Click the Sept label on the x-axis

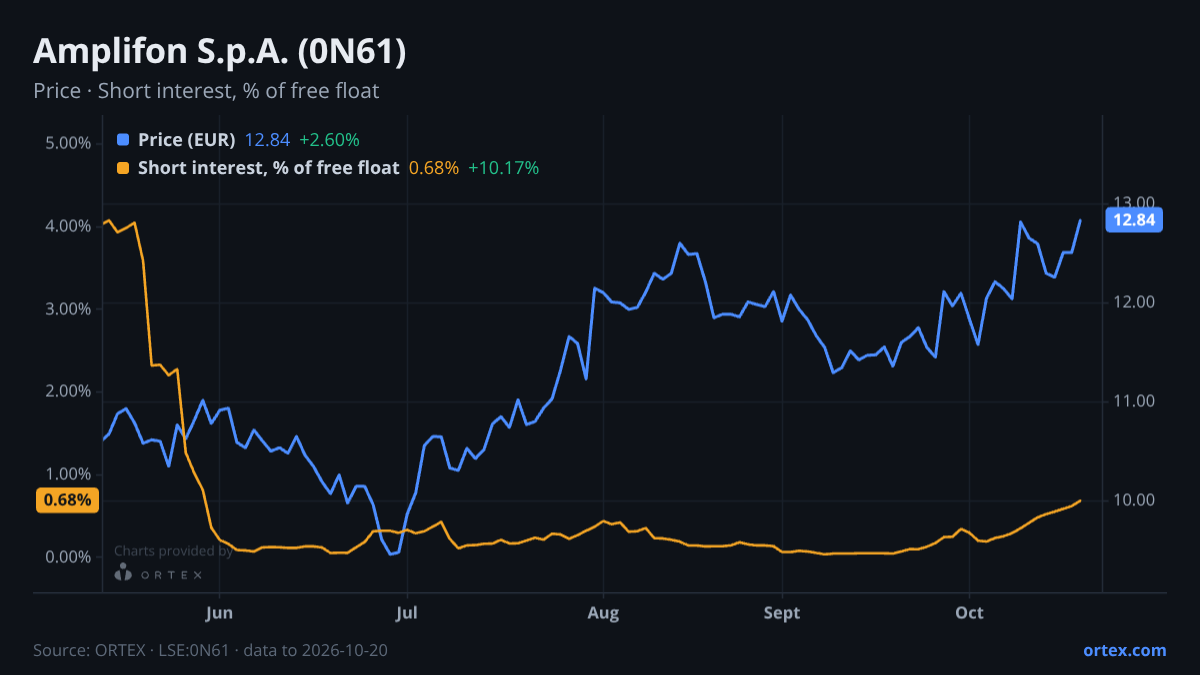coord(782,613)
